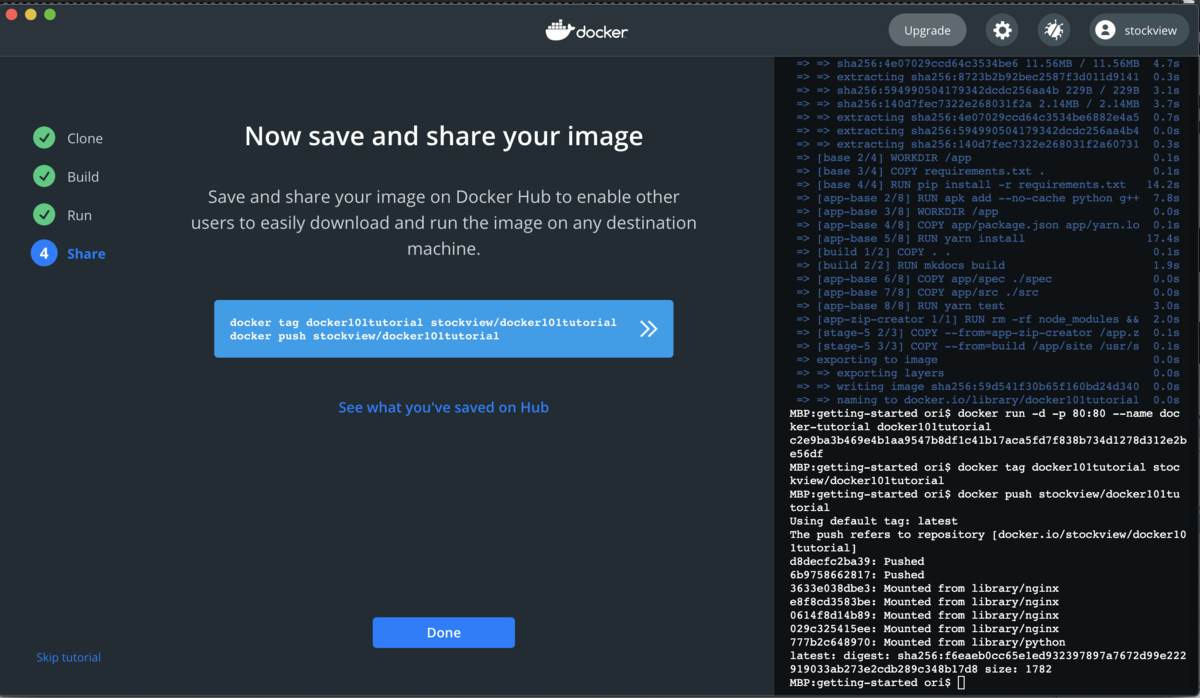Viewport: 1200px width, 698px height.
Task: Click '3633e038dbe3: Mounted from library/nginx' line
Action: 924,588
